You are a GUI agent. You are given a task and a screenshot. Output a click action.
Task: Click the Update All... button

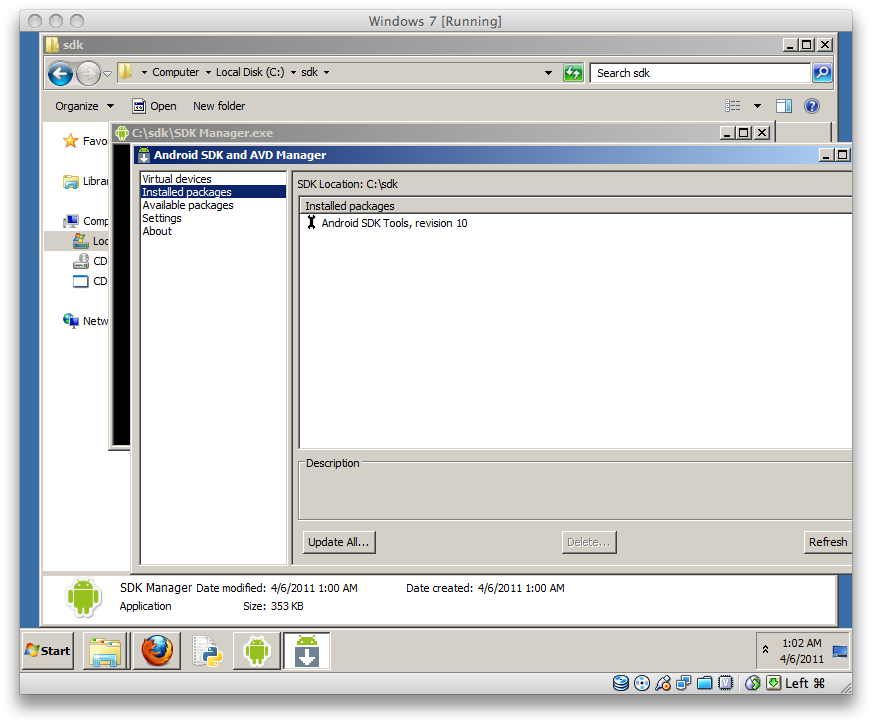pos(339,542)
